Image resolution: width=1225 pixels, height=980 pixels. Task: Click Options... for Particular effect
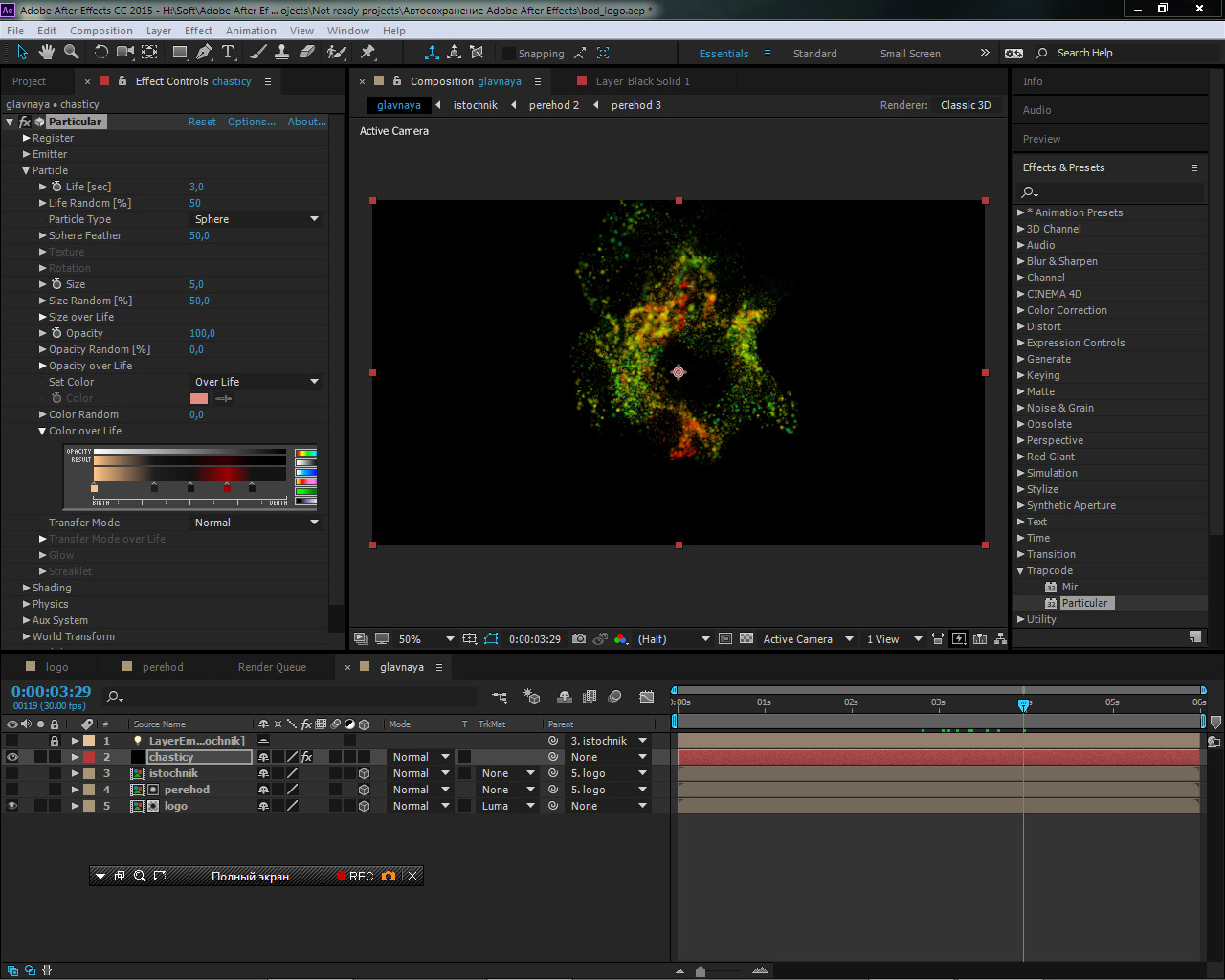[x=252, y=122]
